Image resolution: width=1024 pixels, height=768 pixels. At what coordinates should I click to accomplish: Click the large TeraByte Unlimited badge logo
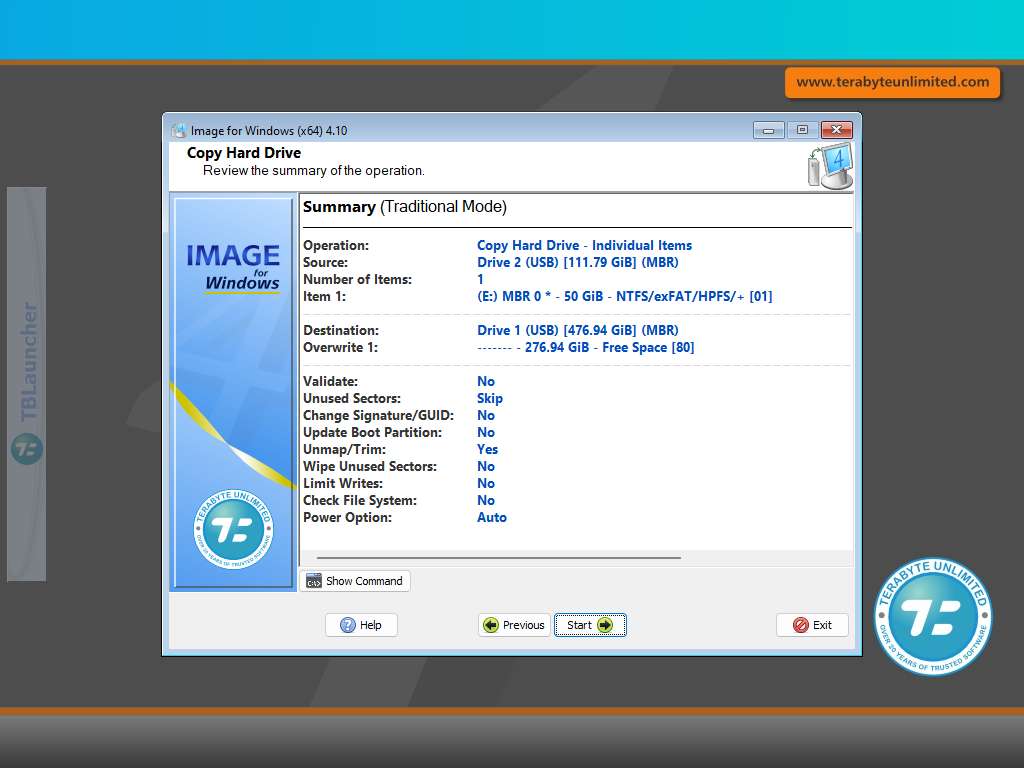click(933, 616)
